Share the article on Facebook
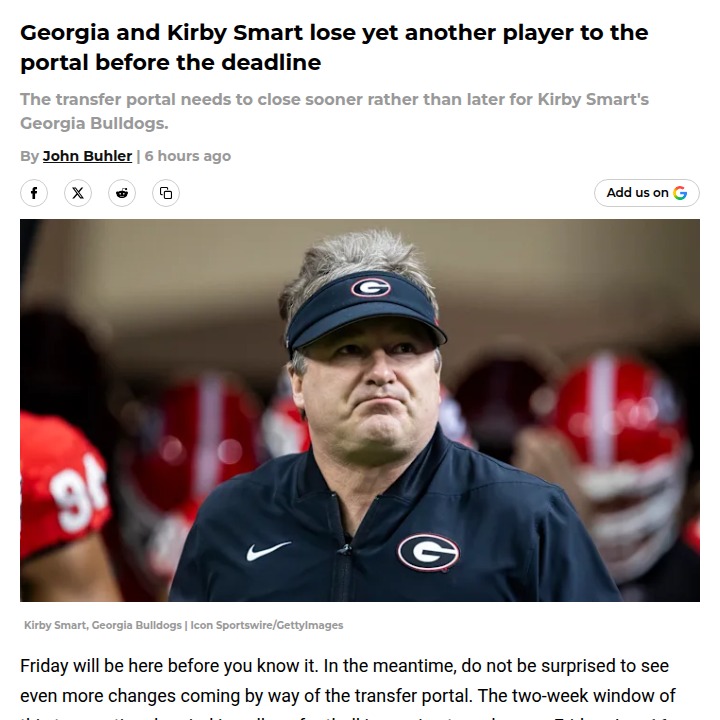Screen dimensions: 720x720 pos(34,193)
